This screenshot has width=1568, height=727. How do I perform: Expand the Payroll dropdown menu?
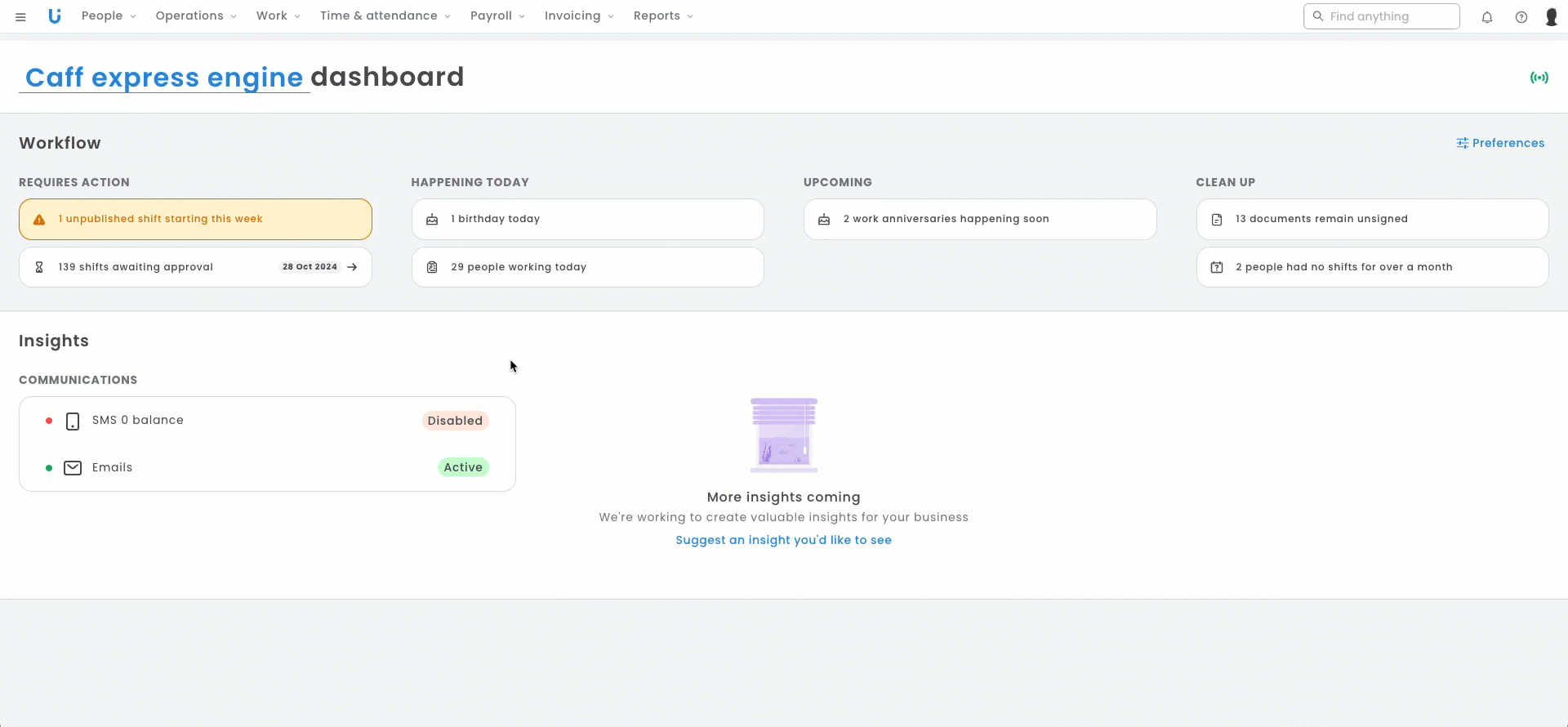[497, 16]
